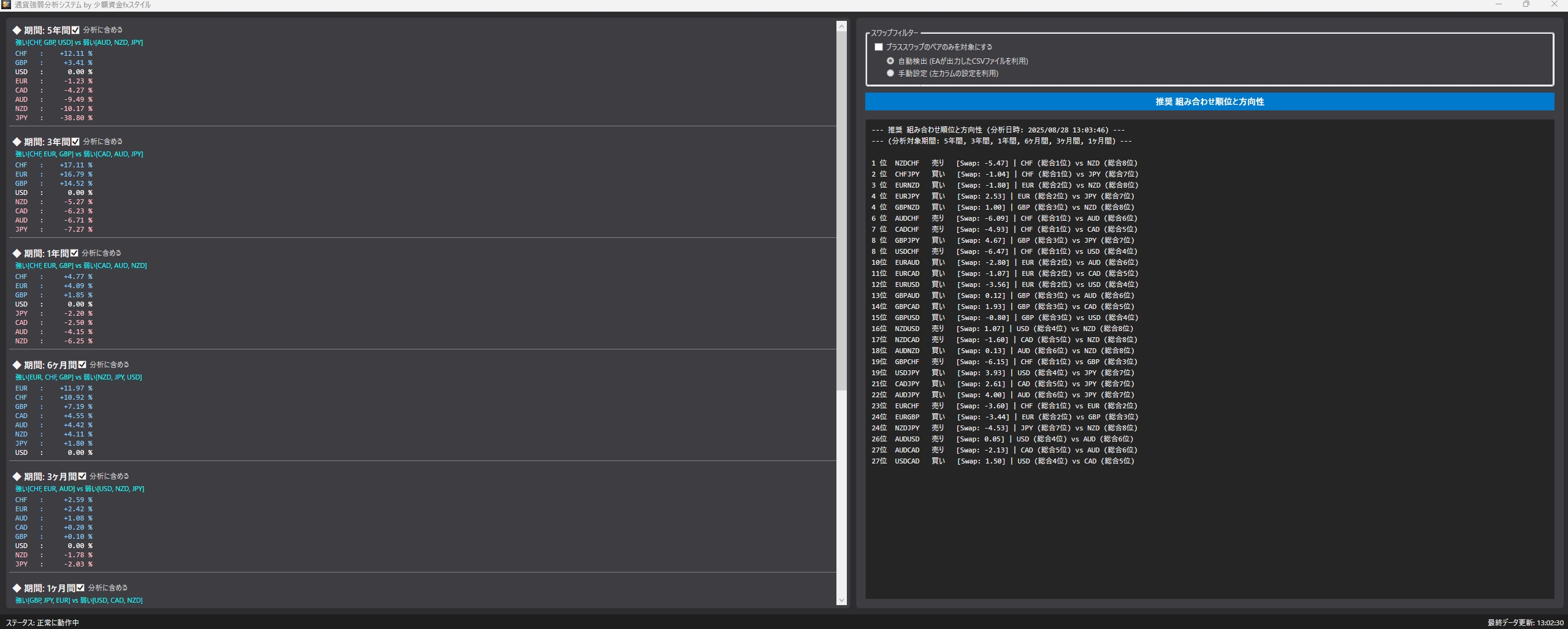Image resolution: width=1568 pixels, height=629 pixels.
Task: Click the ステータス: 正常に動作中 status text
Action: (x=42, y=623)
